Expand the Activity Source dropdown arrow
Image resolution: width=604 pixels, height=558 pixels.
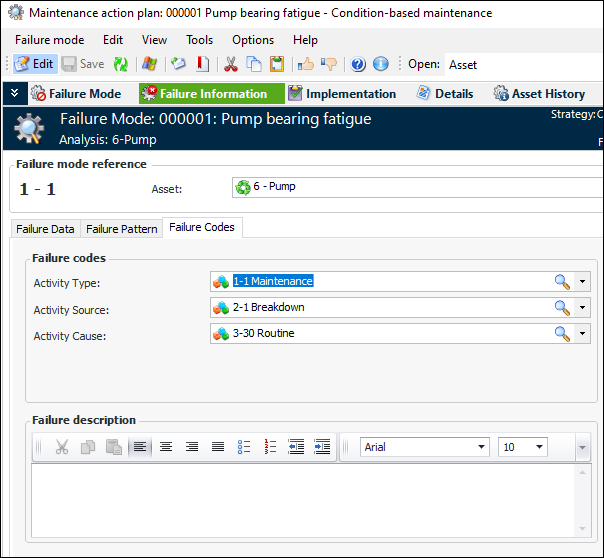(583, 307)
